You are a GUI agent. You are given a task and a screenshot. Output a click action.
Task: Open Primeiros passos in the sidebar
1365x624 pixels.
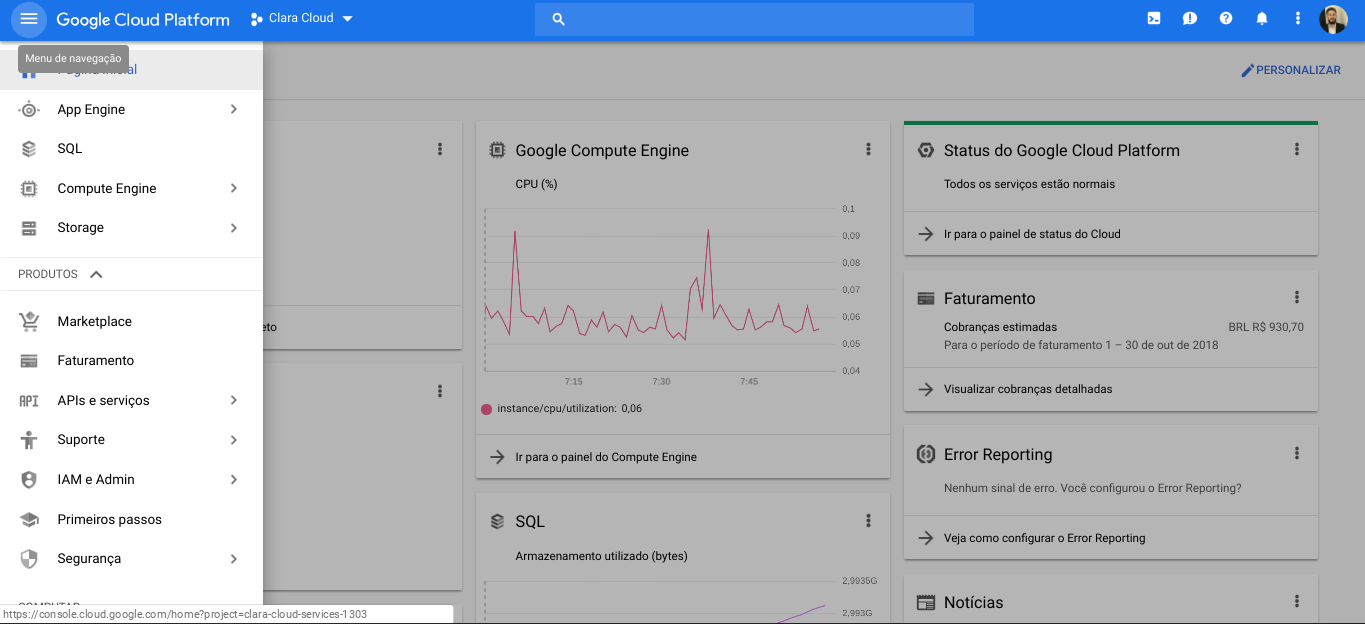click(131, 519)
